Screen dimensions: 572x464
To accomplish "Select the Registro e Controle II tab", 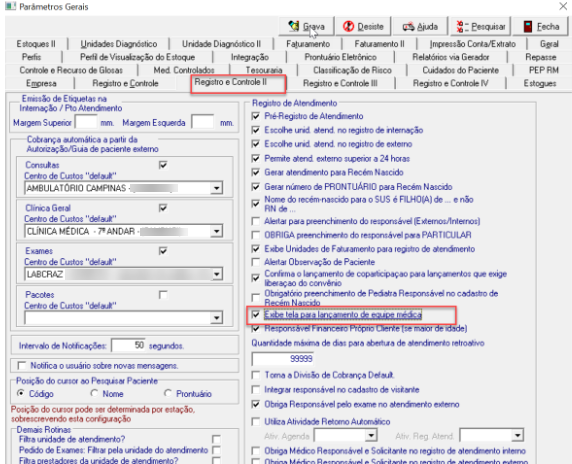I will pos(231,82).
